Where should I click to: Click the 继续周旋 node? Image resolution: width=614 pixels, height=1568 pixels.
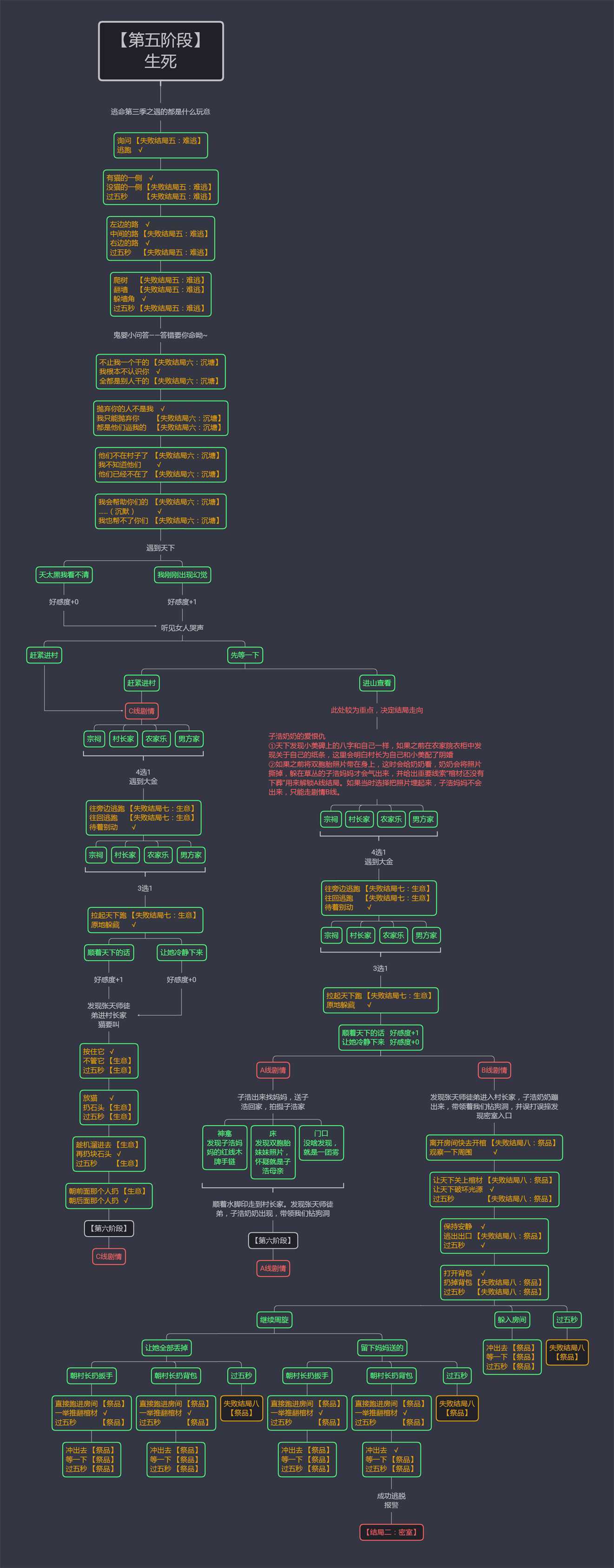[x=275, y=1319]
